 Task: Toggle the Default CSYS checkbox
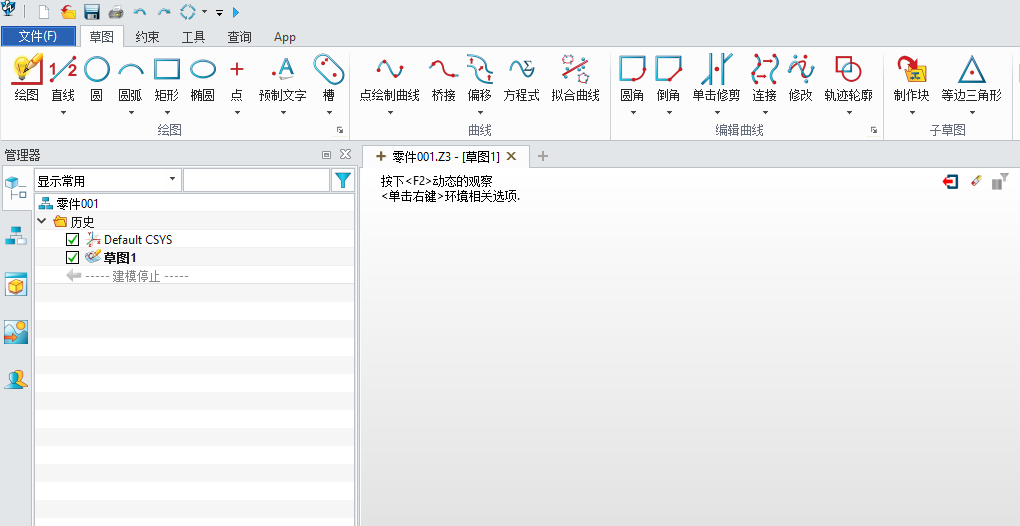pyautogui.click(x=73, y=240)
